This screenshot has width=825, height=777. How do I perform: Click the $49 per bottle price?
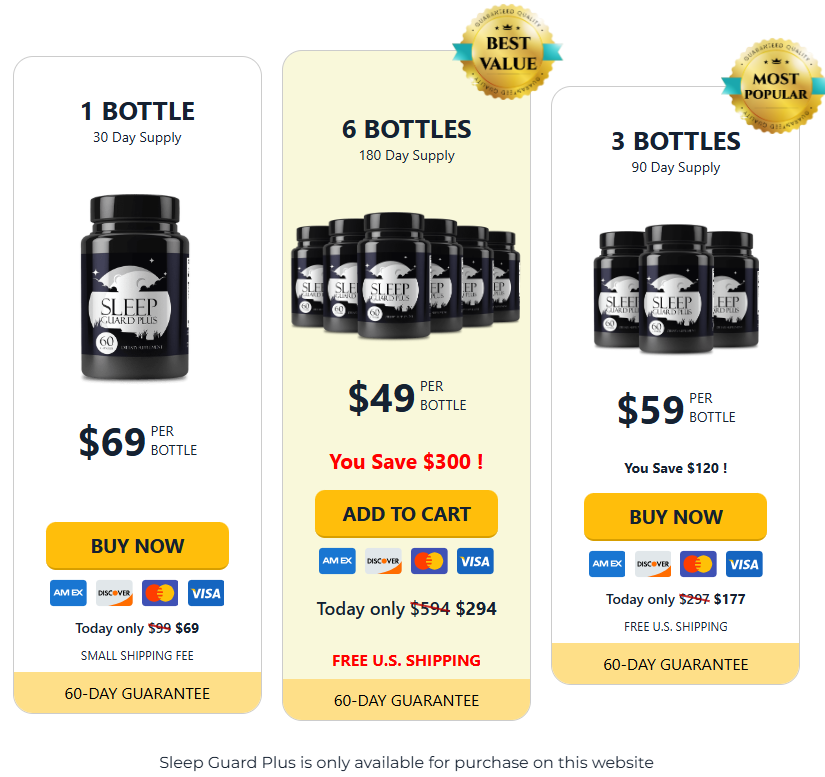[x=407, y=397]
